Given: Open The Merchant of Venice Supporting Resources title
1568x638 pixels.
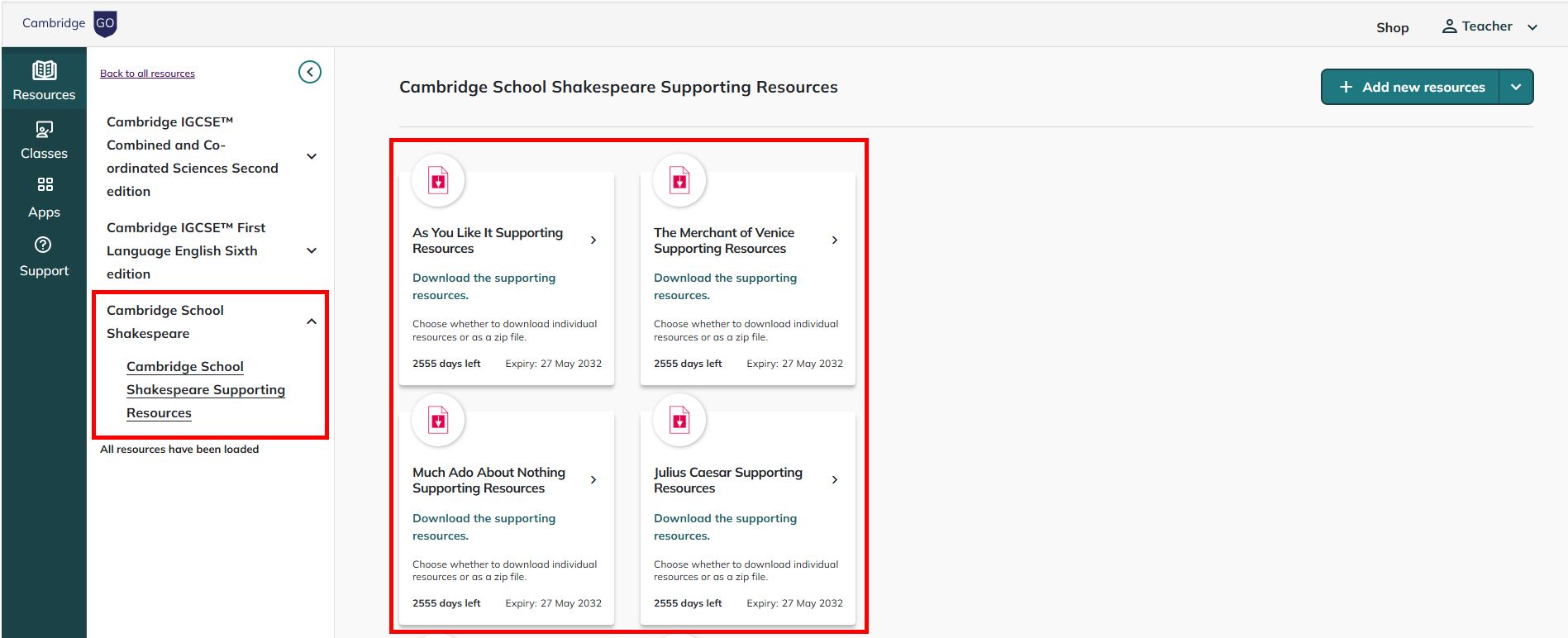Looking at the screenshot, I should point(724,240).
